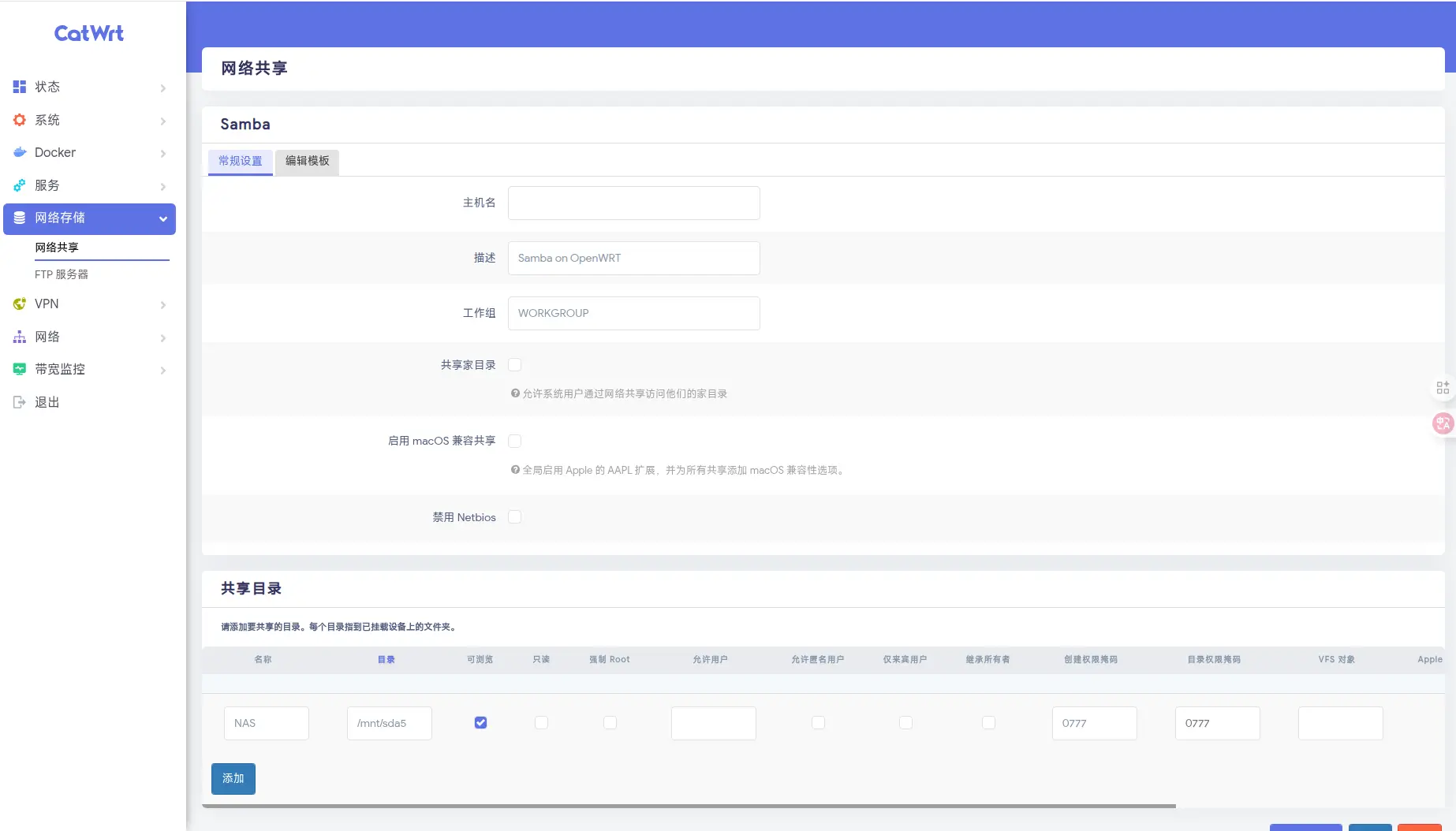1456x831 pixels.
Task: Click the 允许用户 input in NAS row
Action: tap(714, 723)
